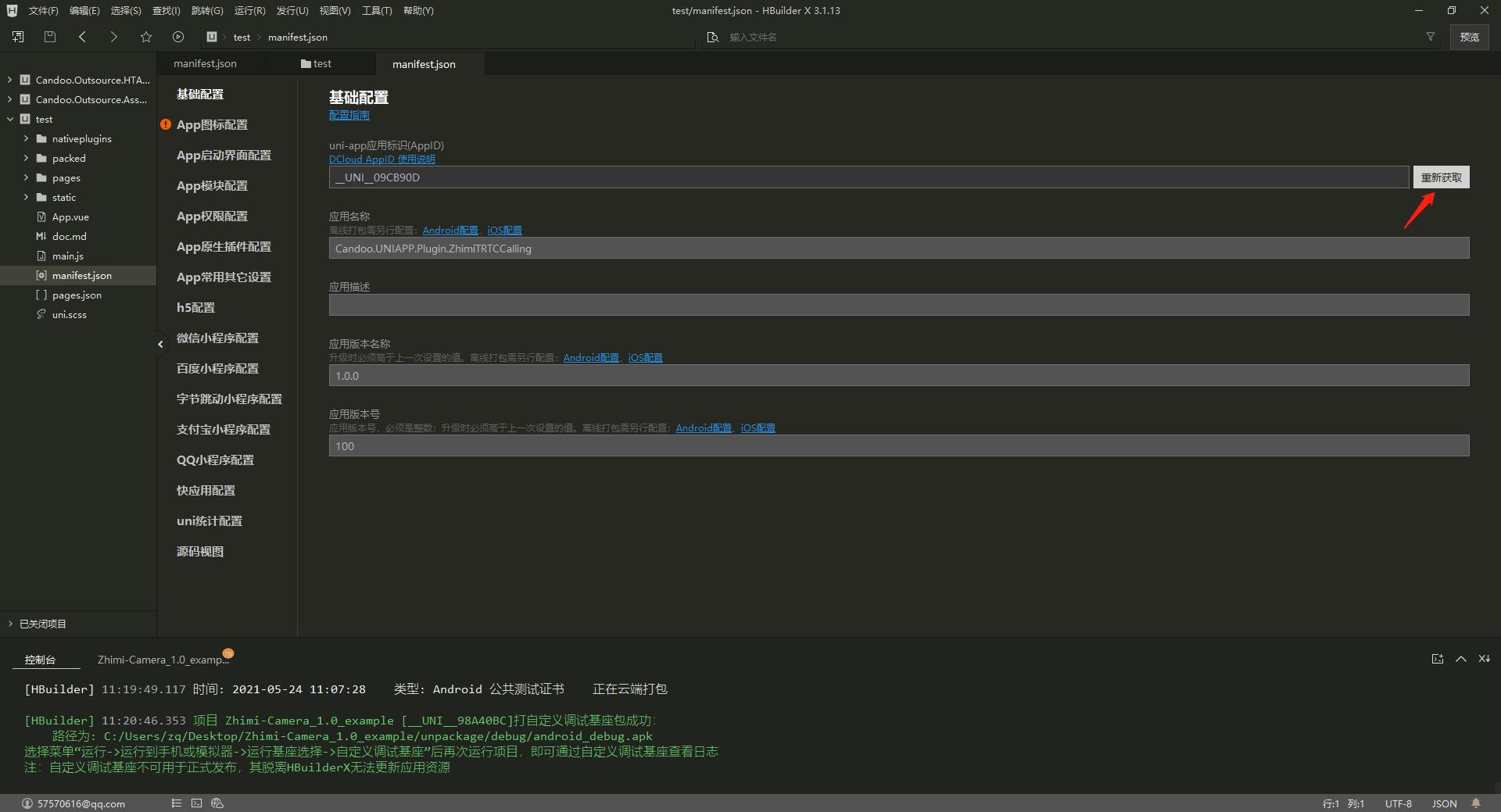Image resolution: width=1501 pixels, height=812 pixels.
Task: Click the project icon in breadcrumb bar
Action: (211, 37)
